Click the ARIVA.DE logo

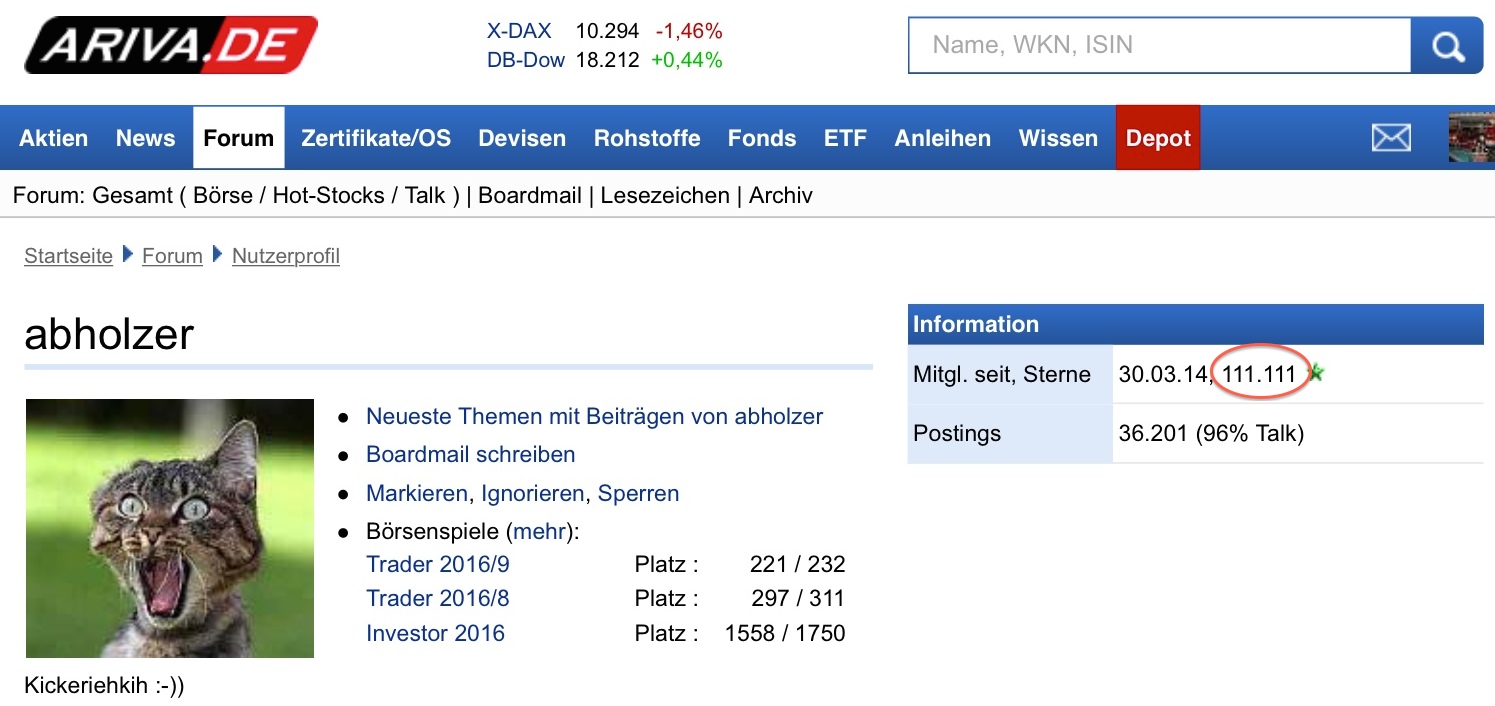click(171, 45)
